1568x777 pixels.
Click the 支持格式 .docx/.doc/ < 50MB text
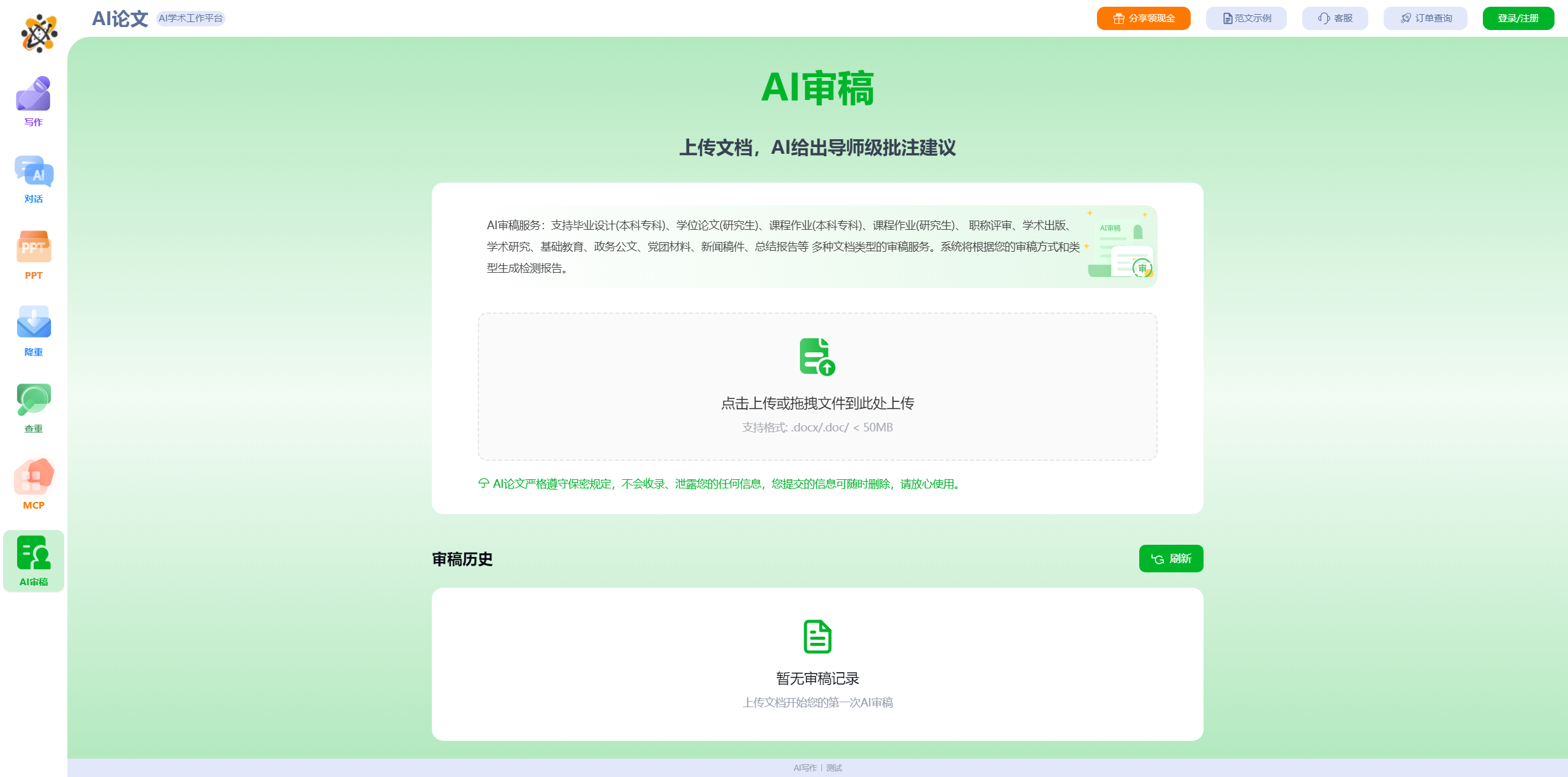coord(817,428)
